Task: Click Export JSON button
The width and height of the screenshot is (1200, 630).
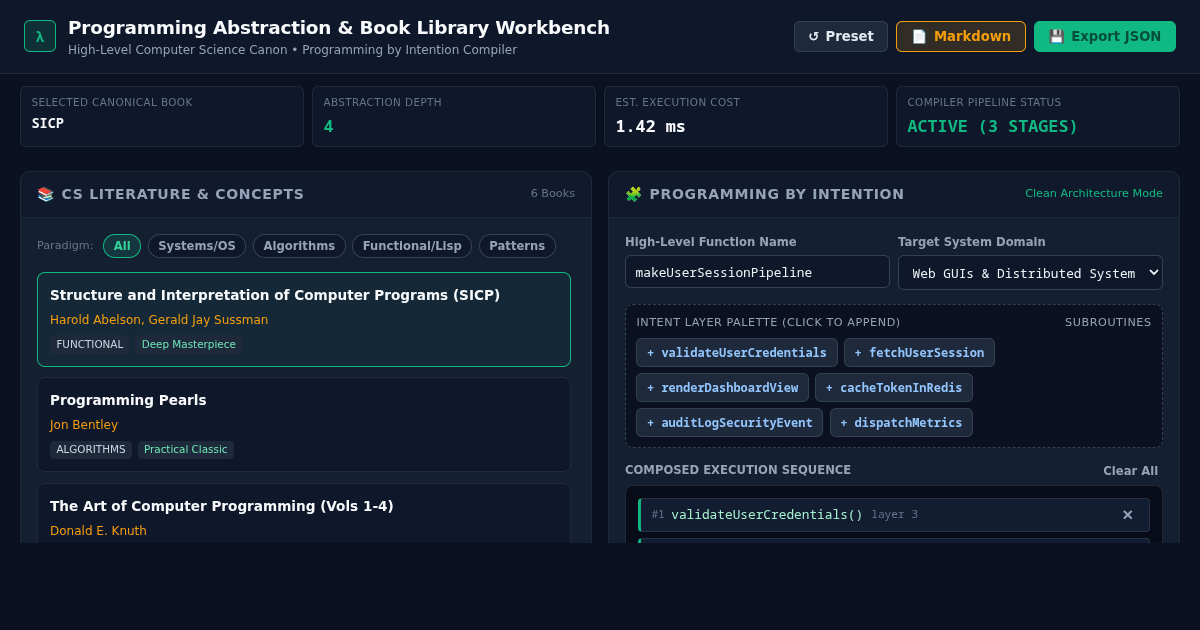Action: pyautogui.click(x=1105, y=36)
